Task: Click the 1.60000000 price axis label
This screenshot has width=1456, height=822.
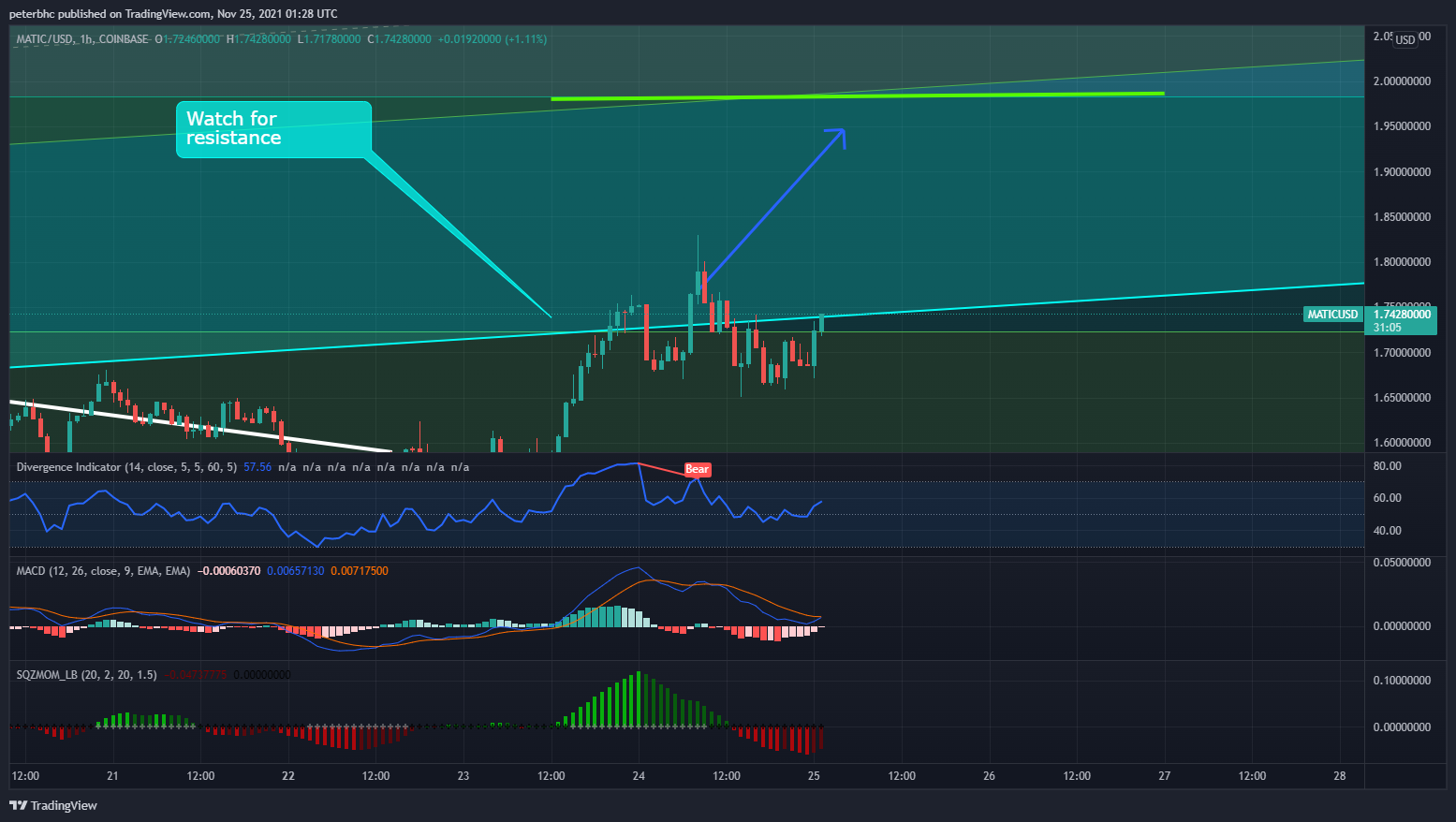Action: (x=1402, y=443)
